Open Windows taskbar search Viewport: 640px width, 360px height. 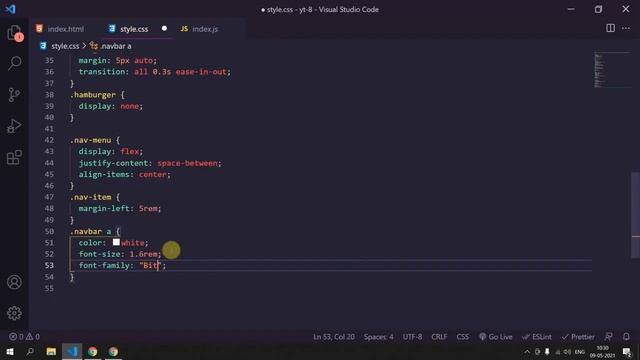[x=30, y=351]
